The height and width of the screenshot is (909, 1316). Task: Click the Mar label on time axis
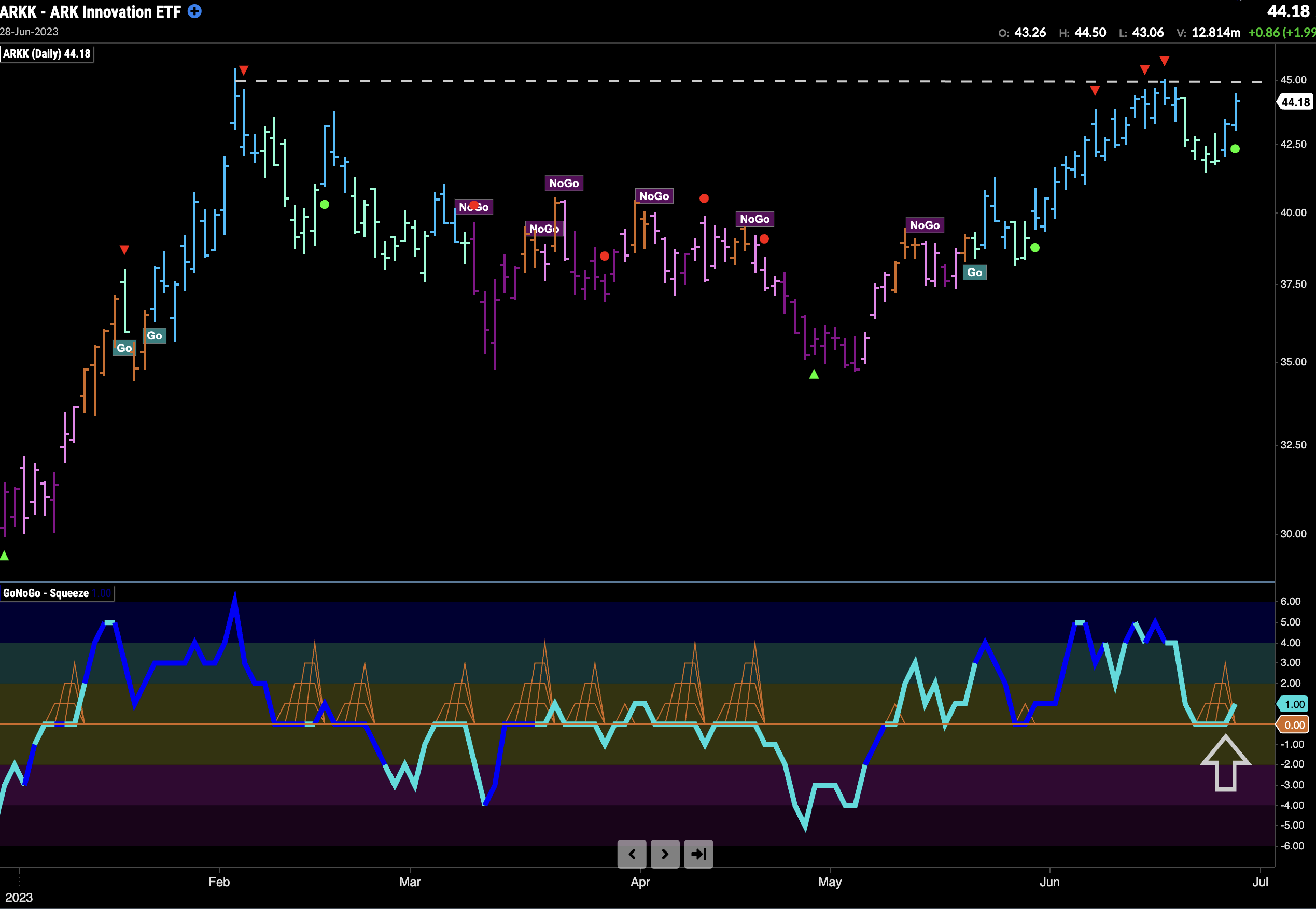[410, 882]
